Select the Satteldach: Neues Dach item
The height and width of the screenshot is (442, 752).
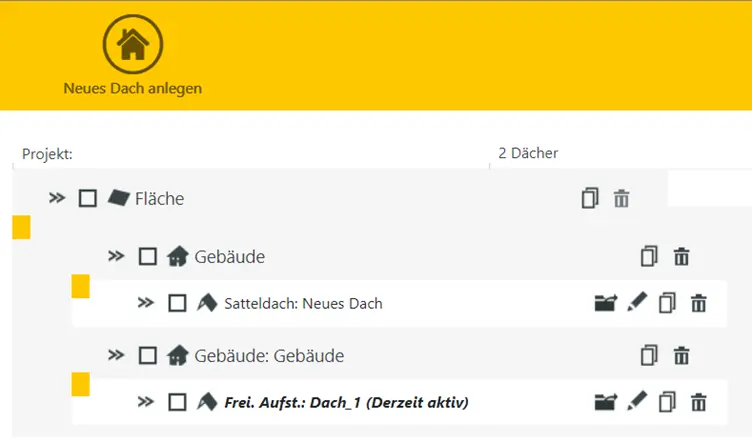(x=303, y=303)
